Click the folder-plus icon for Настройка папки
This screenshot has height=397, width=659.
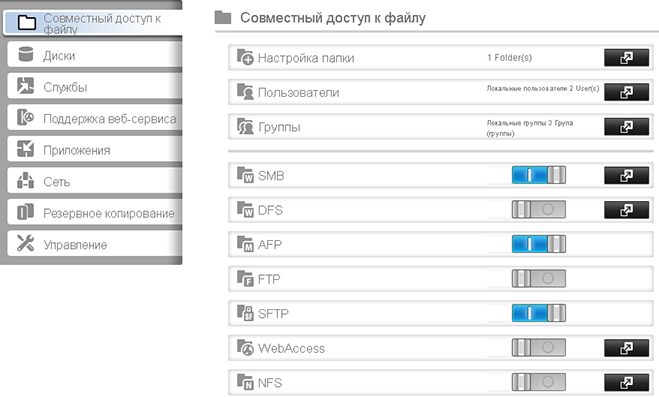click(245, 57)
